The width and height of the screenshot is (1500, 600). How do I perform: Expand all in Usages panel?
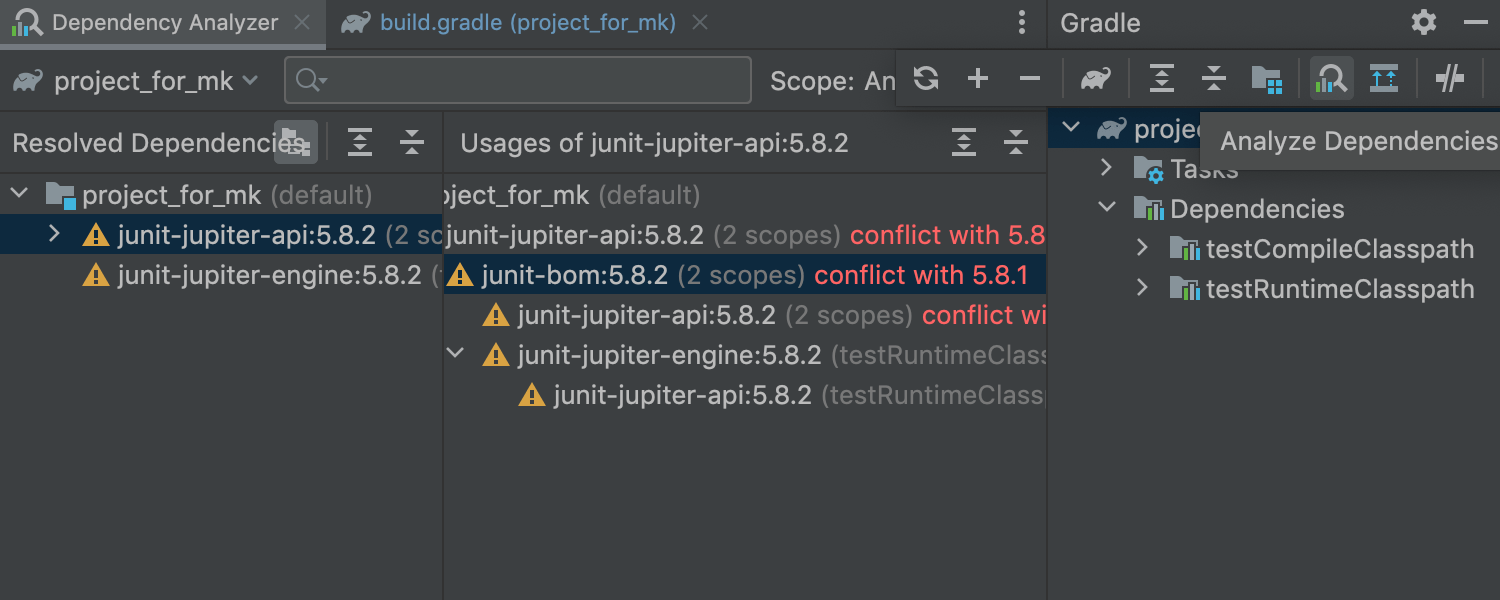pos(963,142)
